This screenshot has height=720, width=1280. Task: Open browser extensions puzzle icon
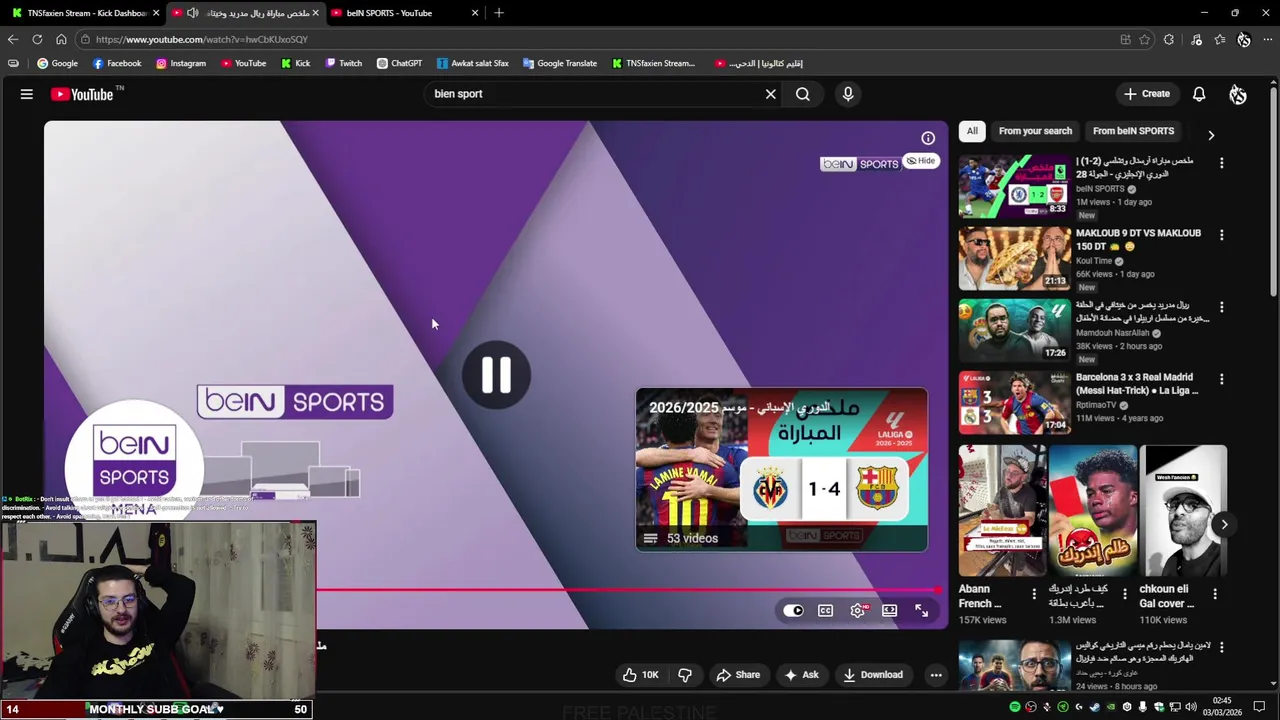click(x=1169, y=39)
